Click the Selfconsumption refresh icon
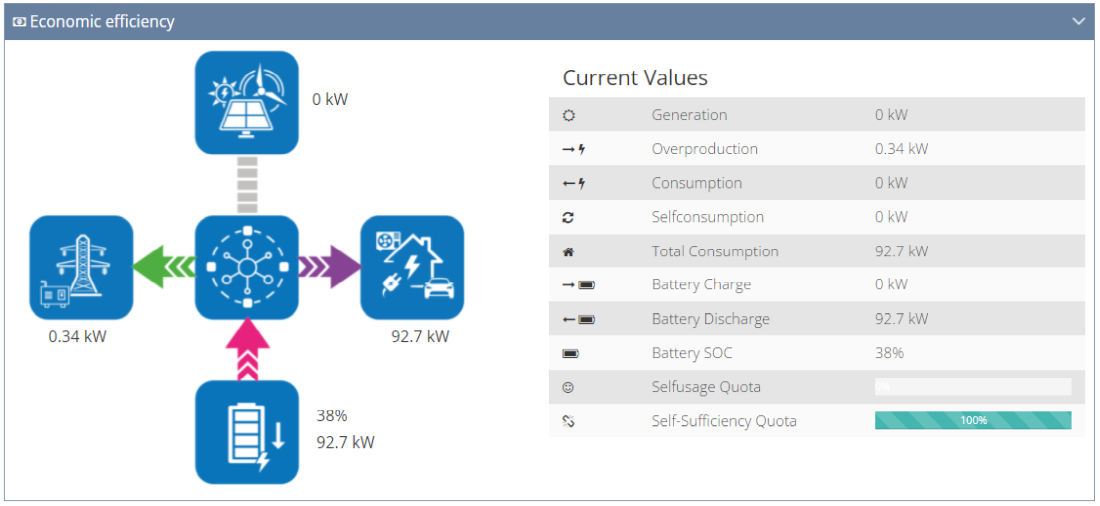Screen dimensions: 1100x506 coord(569,217)
